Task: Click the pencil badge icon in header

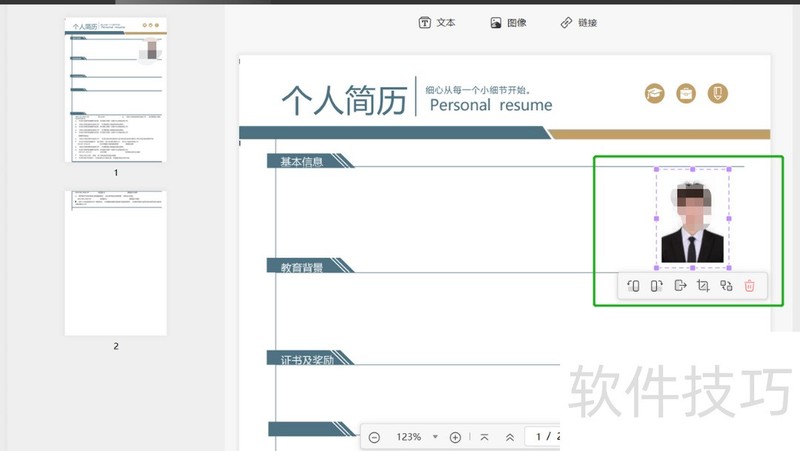Action: click(x=718, y=93)
